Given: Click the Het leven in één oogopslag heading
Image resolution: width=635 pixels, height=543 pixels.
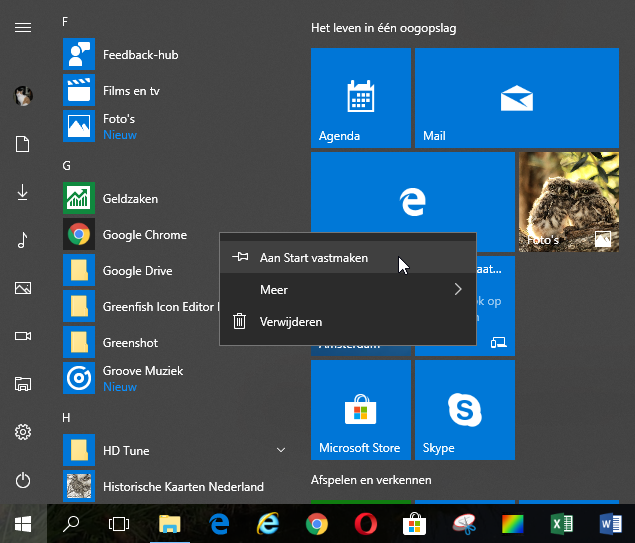Looking at the screenshot, I should (x=384, y=28).
